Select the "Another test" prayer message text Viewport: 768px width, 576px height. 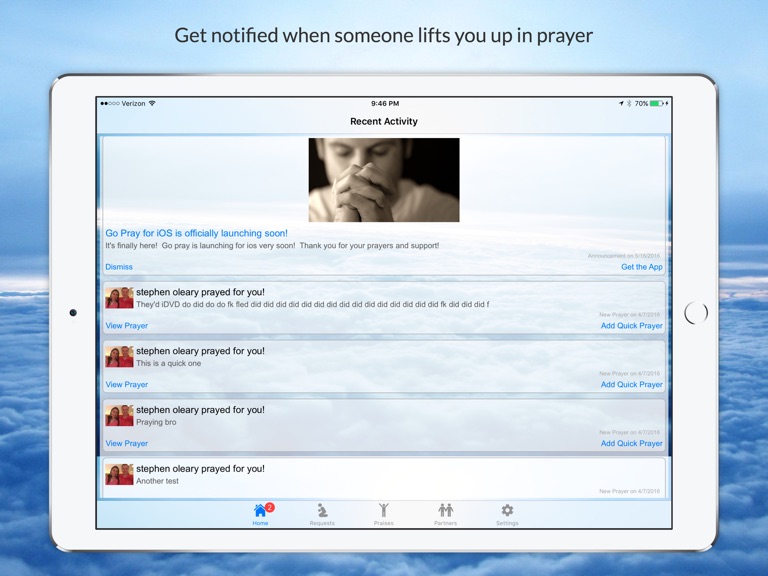(157, 481)
